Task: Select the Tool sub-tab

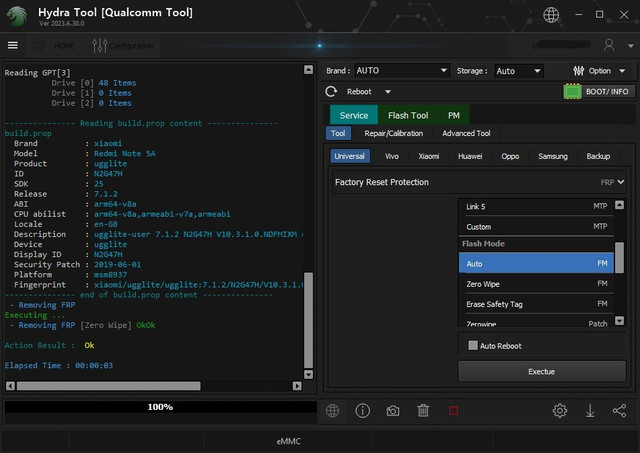Action: 338,133
